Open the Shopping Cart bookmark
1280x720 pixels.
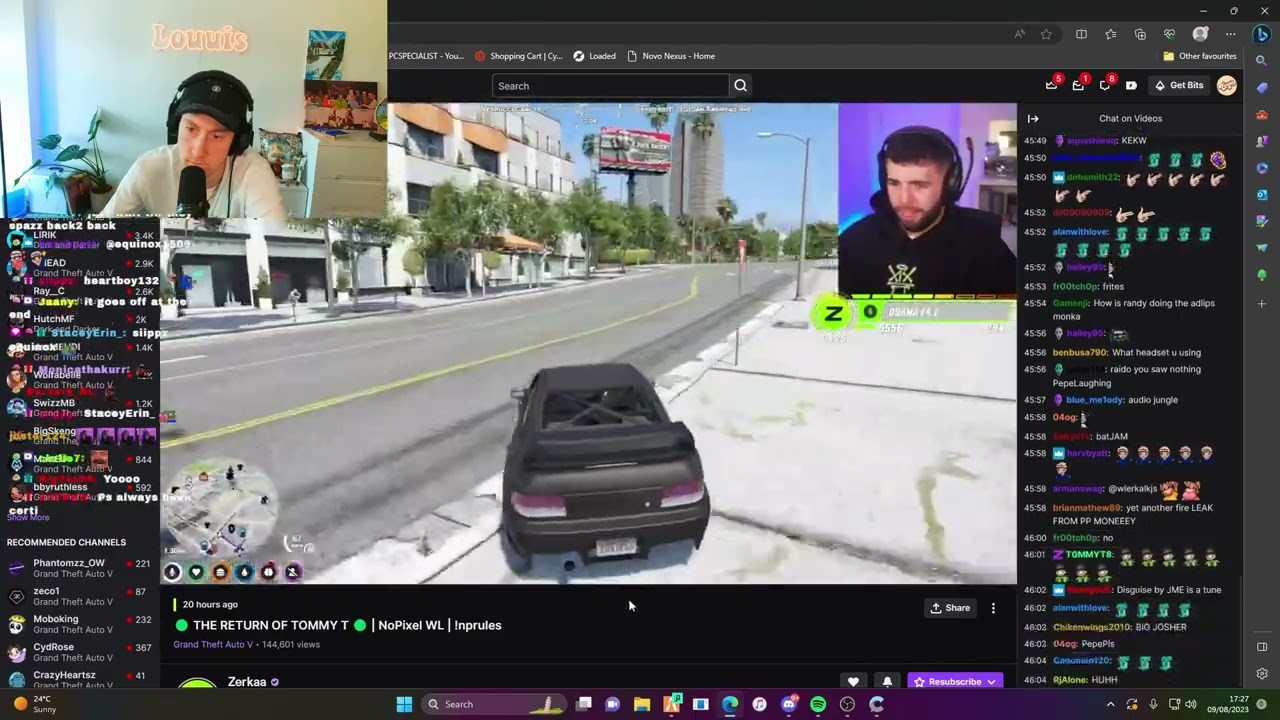tap(519, 56)
